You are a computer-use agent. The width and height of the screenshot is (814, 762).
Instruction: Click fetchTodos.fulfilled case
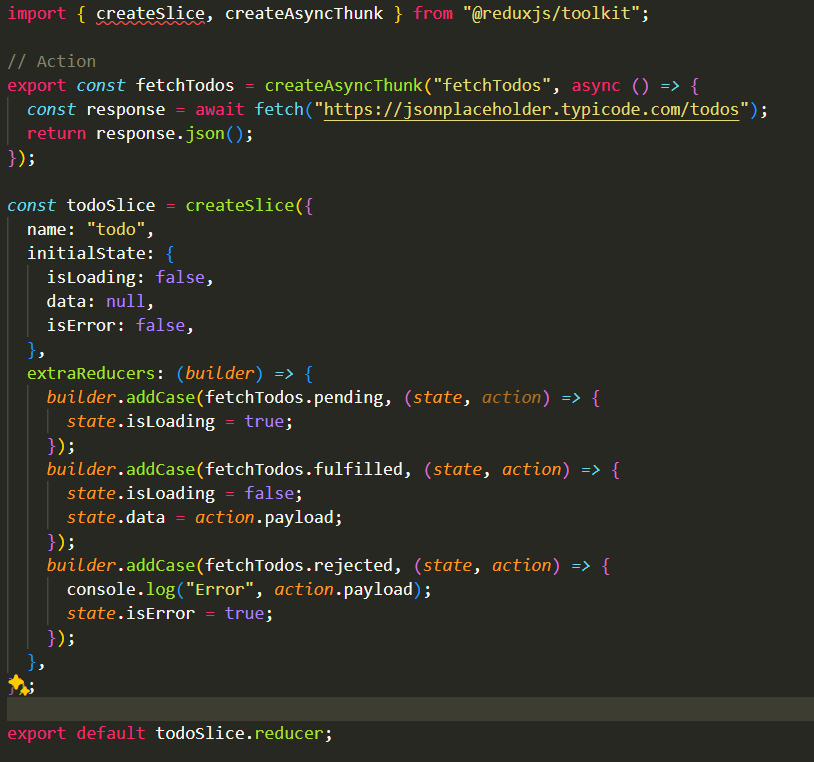304,469
